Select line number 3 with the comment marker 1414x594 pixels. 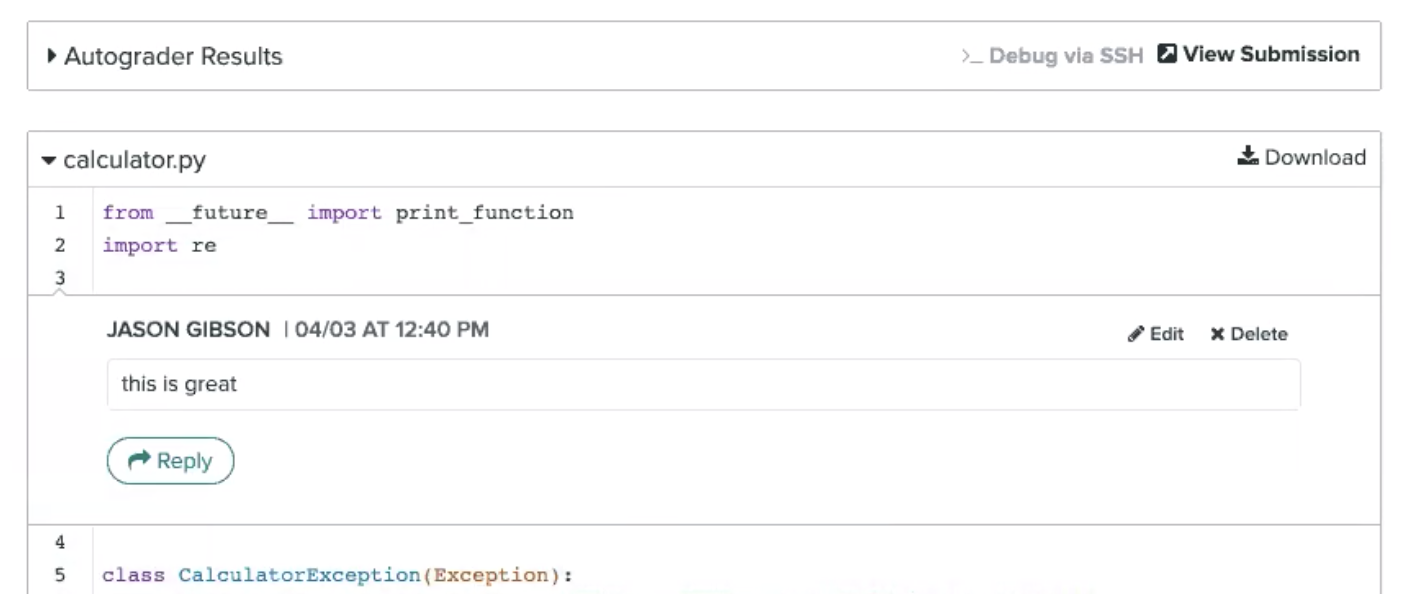point(60,278)
